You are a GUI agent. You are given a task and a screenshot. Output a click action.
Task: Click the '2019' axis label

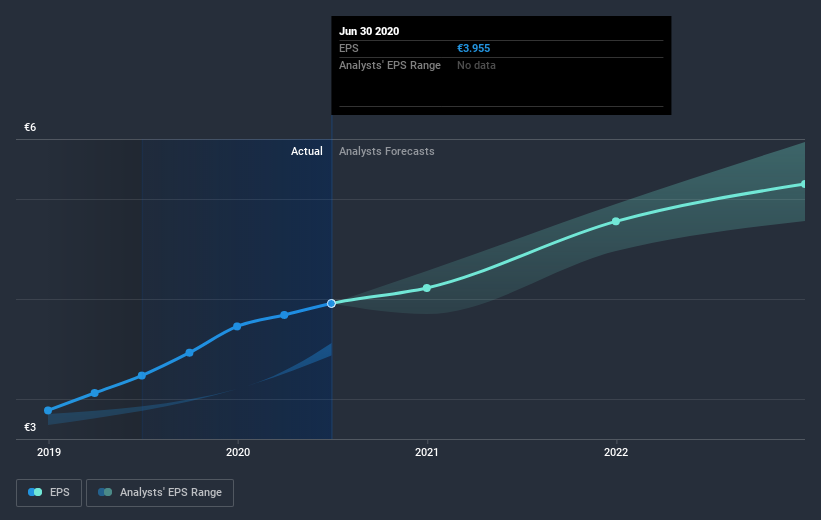coord(49,452)
